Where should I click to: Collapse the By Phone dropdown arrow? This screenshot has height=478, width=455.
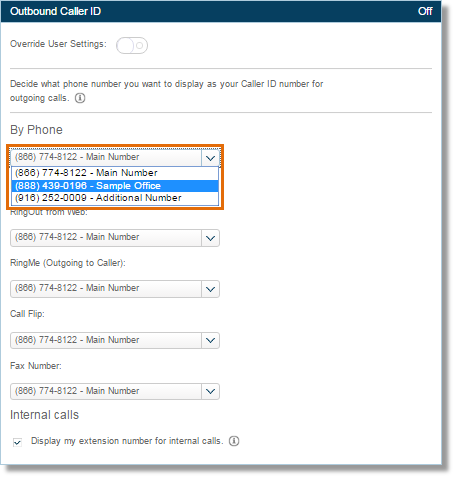[x=210, y=158]
